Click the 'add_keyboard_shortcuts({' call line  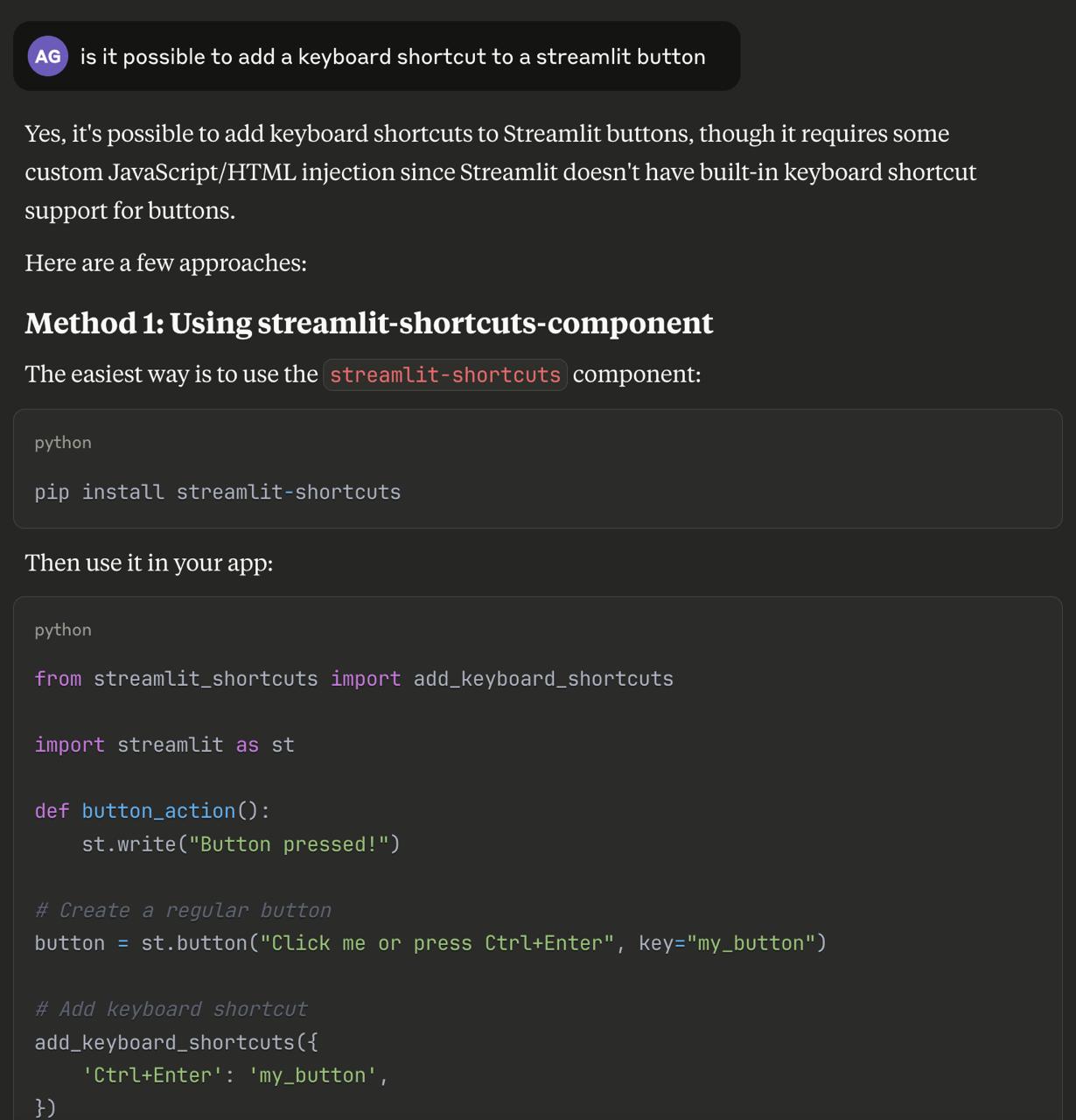click(176, 1042)
